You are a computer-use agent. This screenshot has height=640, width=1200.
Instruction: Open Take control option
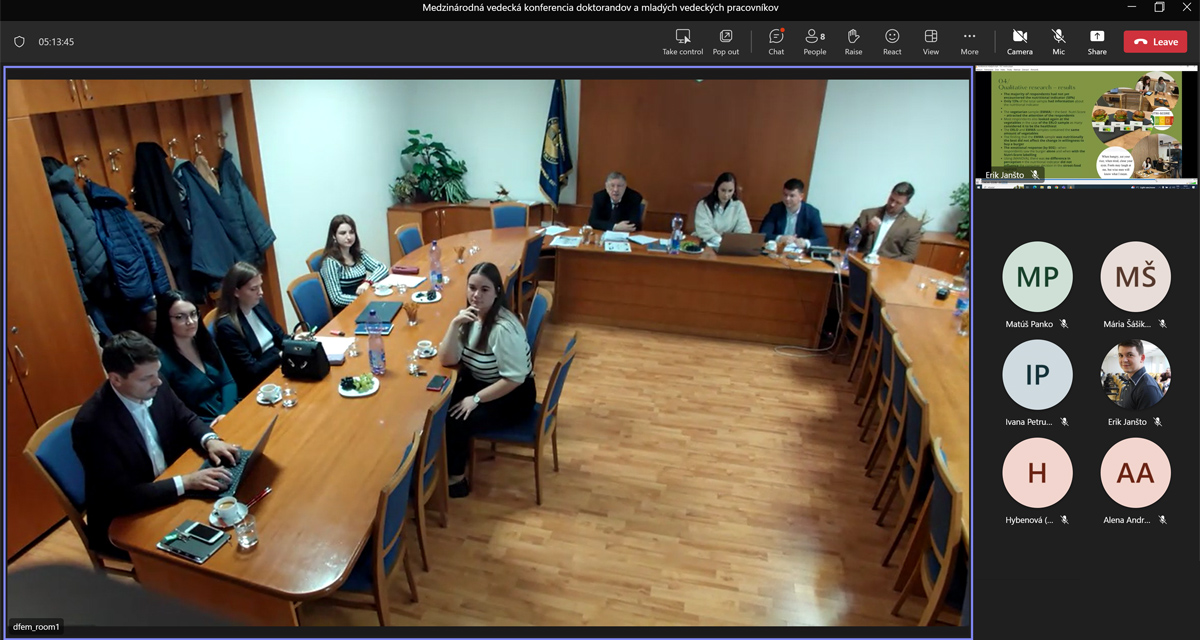[682, 41]
